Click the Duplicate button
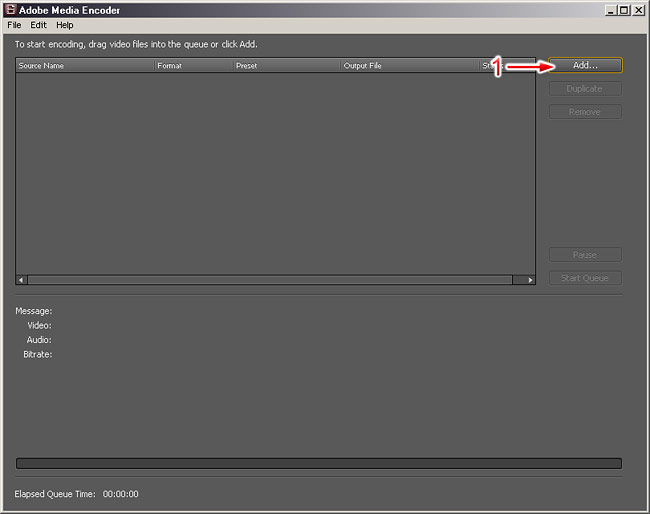The height and width of the screenshot is (514, 650). (585, 89)
